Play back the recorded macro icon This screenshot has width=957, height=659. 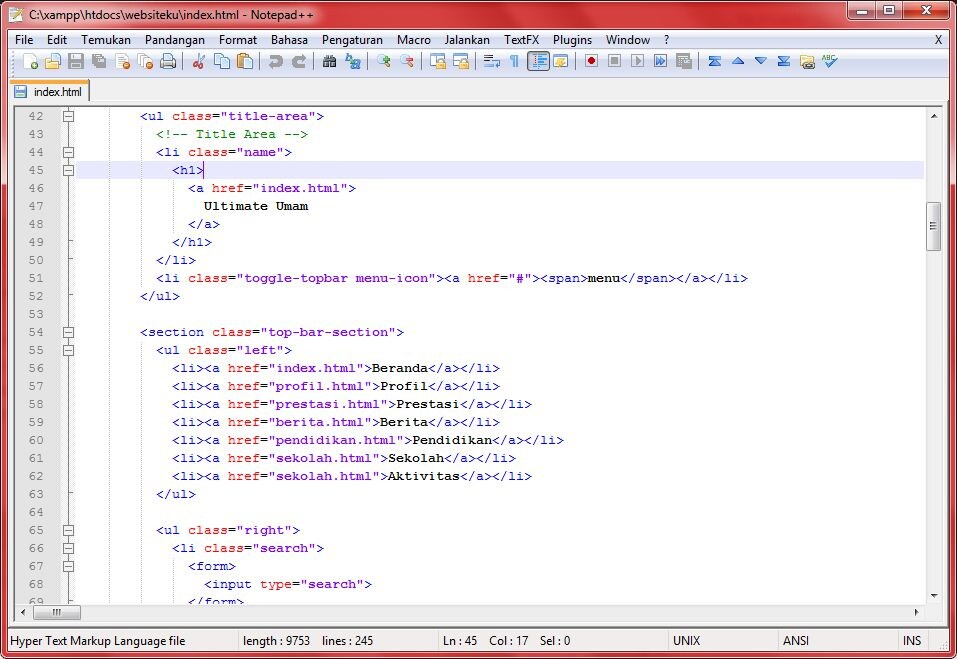(x=637, y=61)
